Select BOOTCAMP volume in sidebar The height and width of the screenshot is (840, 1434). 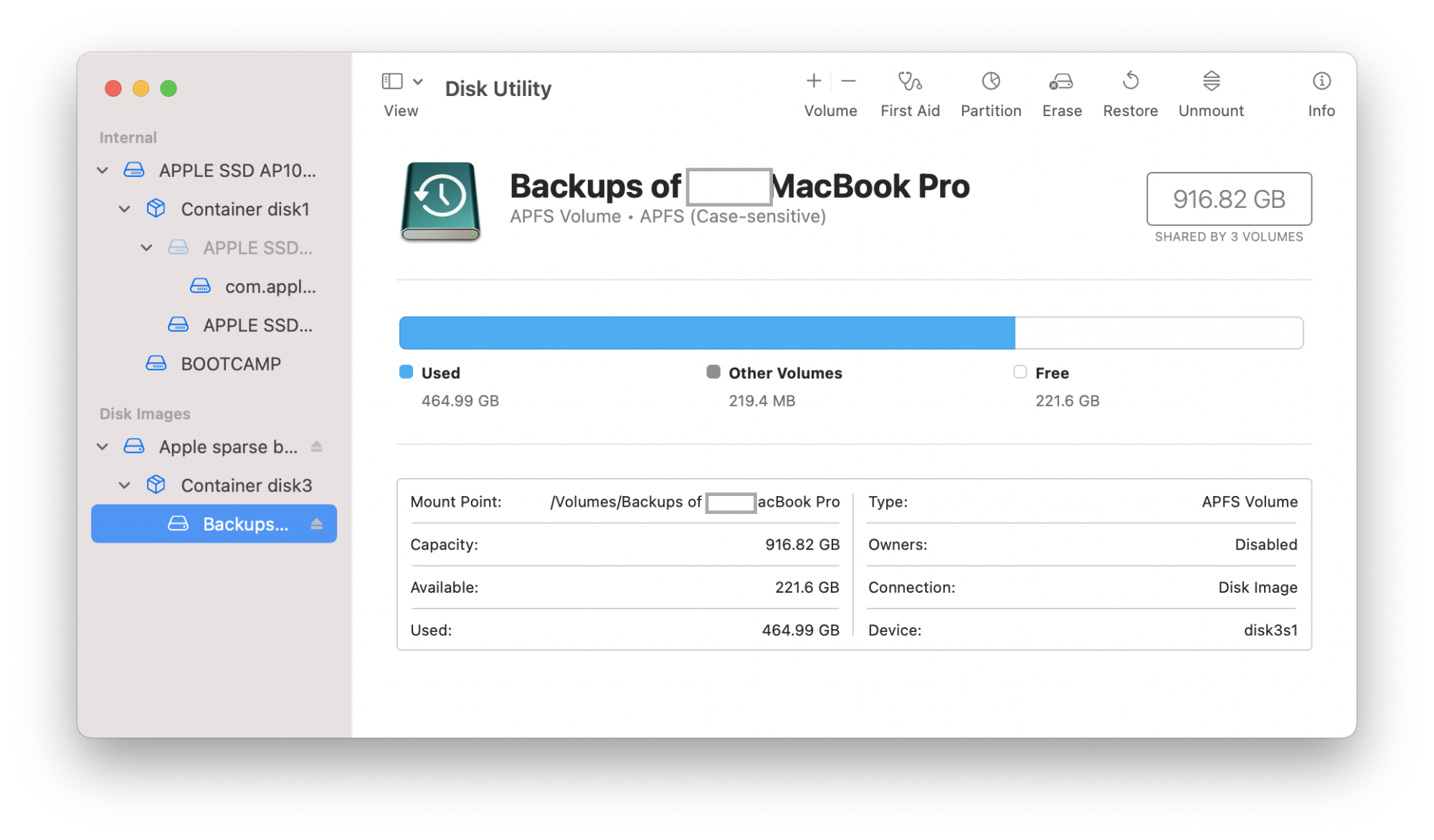pyautogui.click(x=230, y=364)
